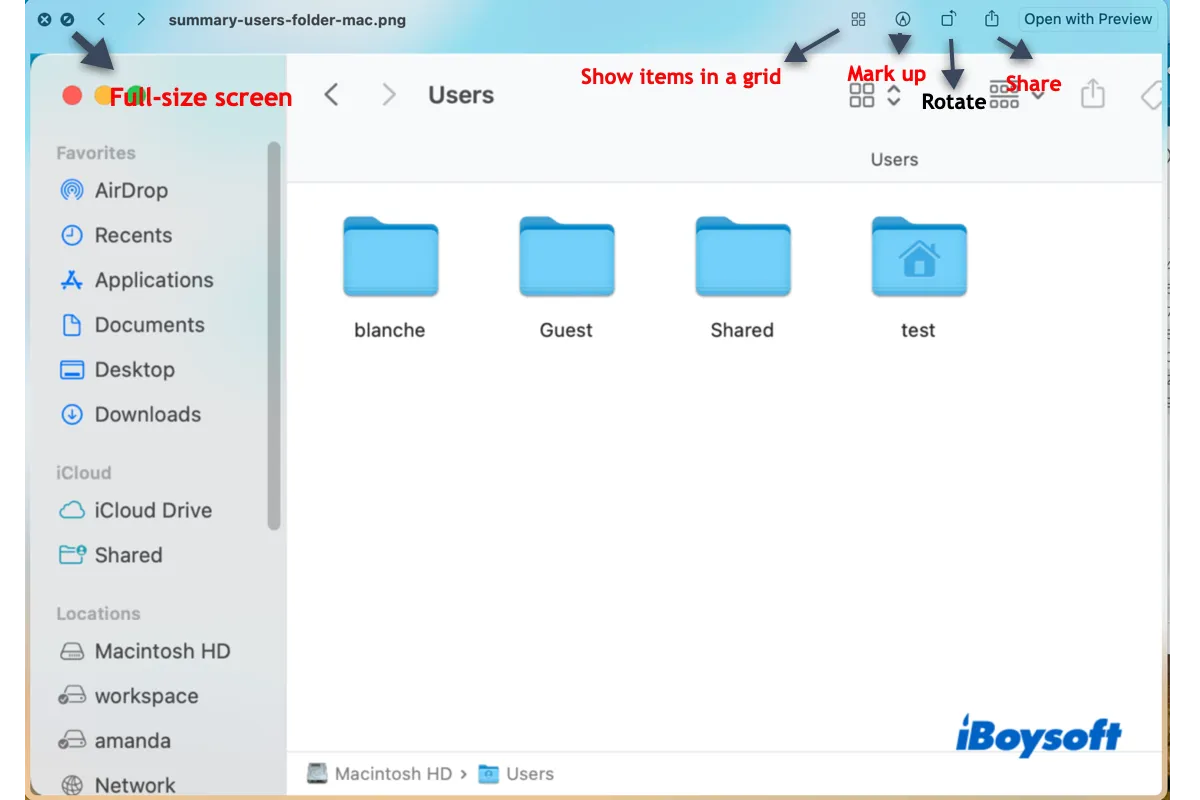Viewport: 1200px width, 800px height.
Task: Expand the Finder group-by options dropdown
Action: point(1018,95)
